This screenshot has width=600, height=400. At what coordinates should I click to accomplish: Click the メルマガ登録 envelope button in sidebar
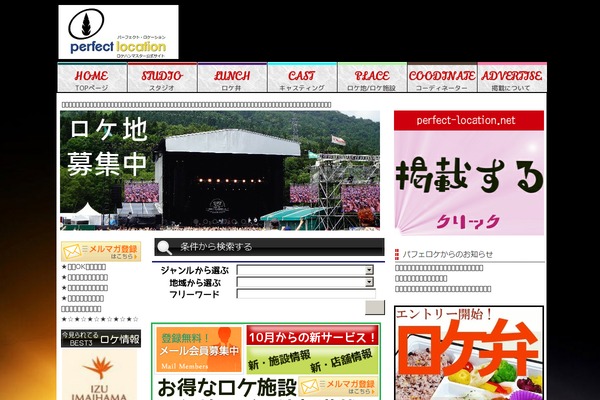(101, 251)
